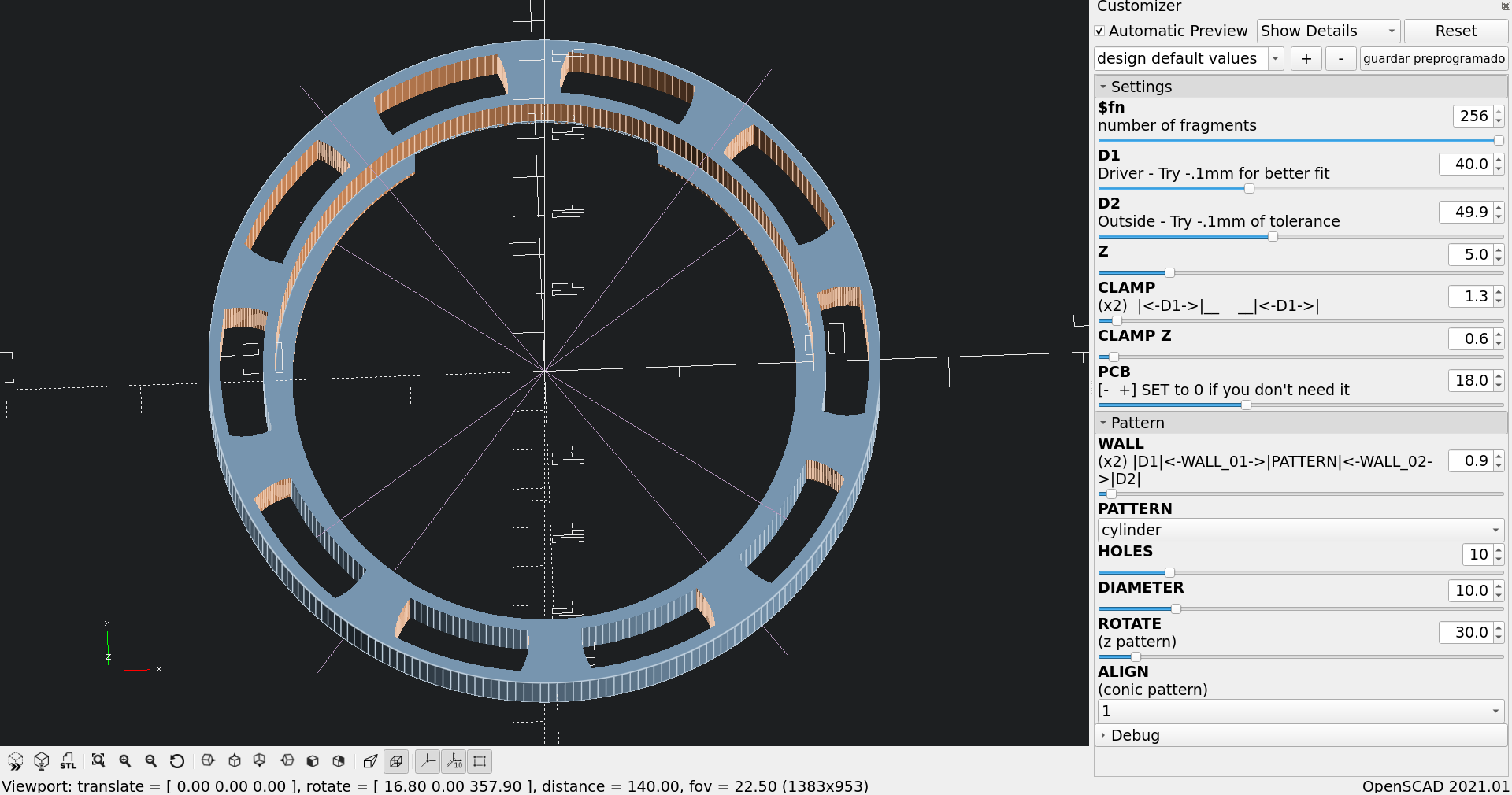Image resolution: width=1512 pixels, height=795 pixels.
Task: Click the CLAMP Z value field 0.6
Action: pos(1471,338)
